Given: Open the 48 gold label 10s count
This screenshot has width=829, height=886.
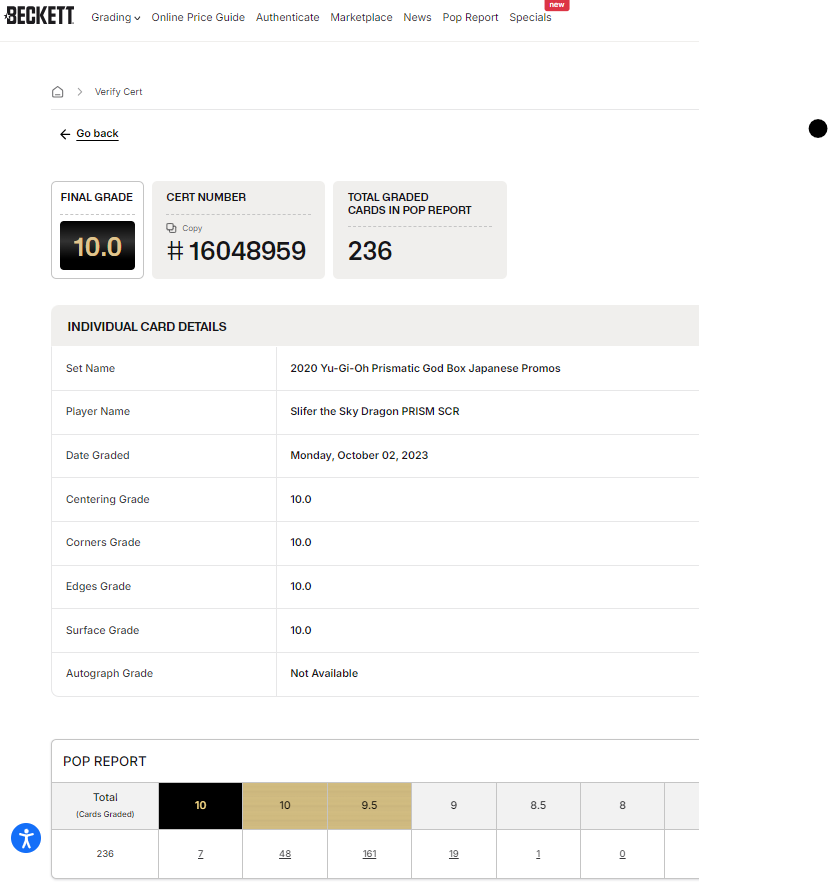Looking at the screenshot, I should coord(285,854).
